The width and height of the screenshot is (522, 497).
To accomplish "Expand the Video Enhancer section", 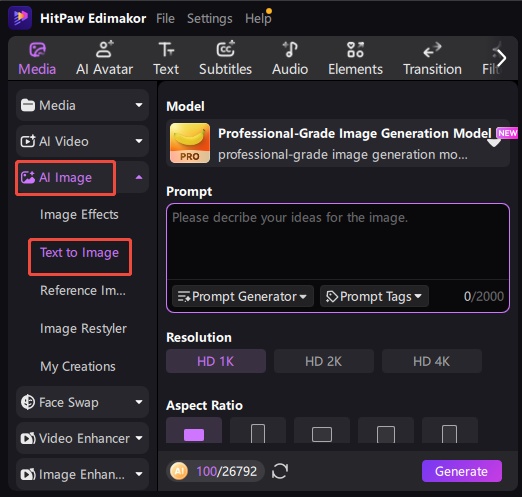I will coord(82,438).
